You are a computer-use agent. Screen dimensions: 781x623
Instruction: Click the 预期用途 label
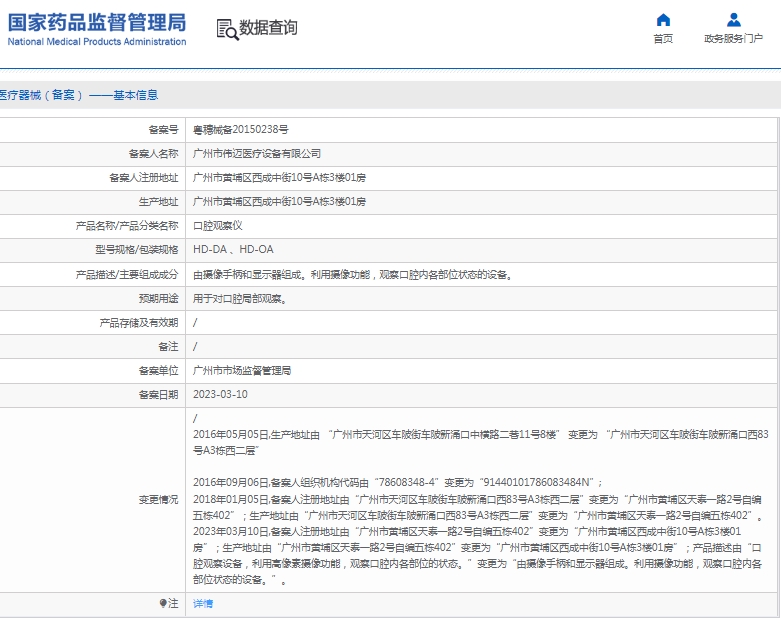click(158, 299)
